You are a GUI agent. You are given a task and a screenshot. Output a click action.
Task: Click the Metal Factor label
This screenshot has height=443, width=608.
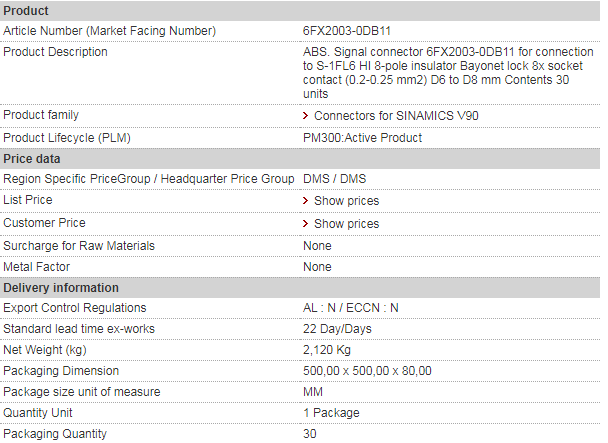pyautogui.click(x=36, y=267)
